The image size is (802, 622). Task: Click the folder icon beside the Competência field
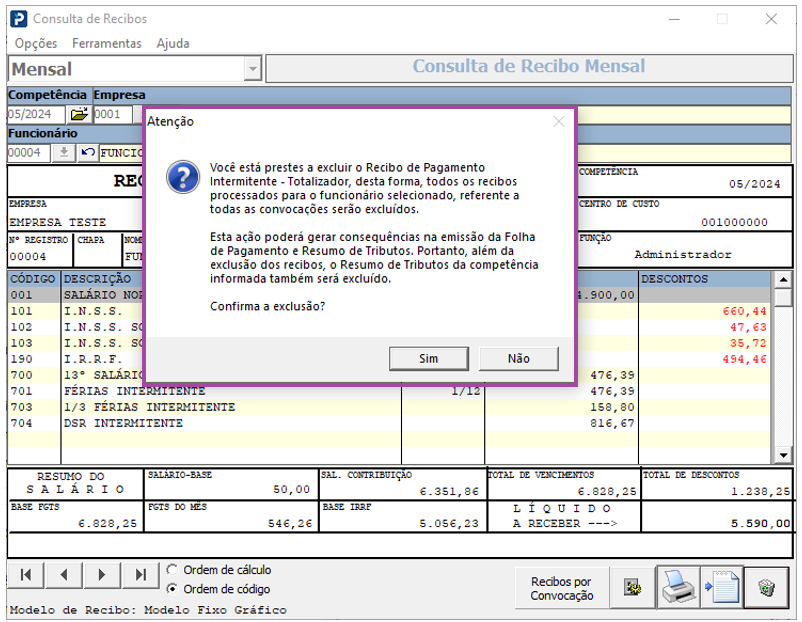pyautogui.click(x=79, y=114)
